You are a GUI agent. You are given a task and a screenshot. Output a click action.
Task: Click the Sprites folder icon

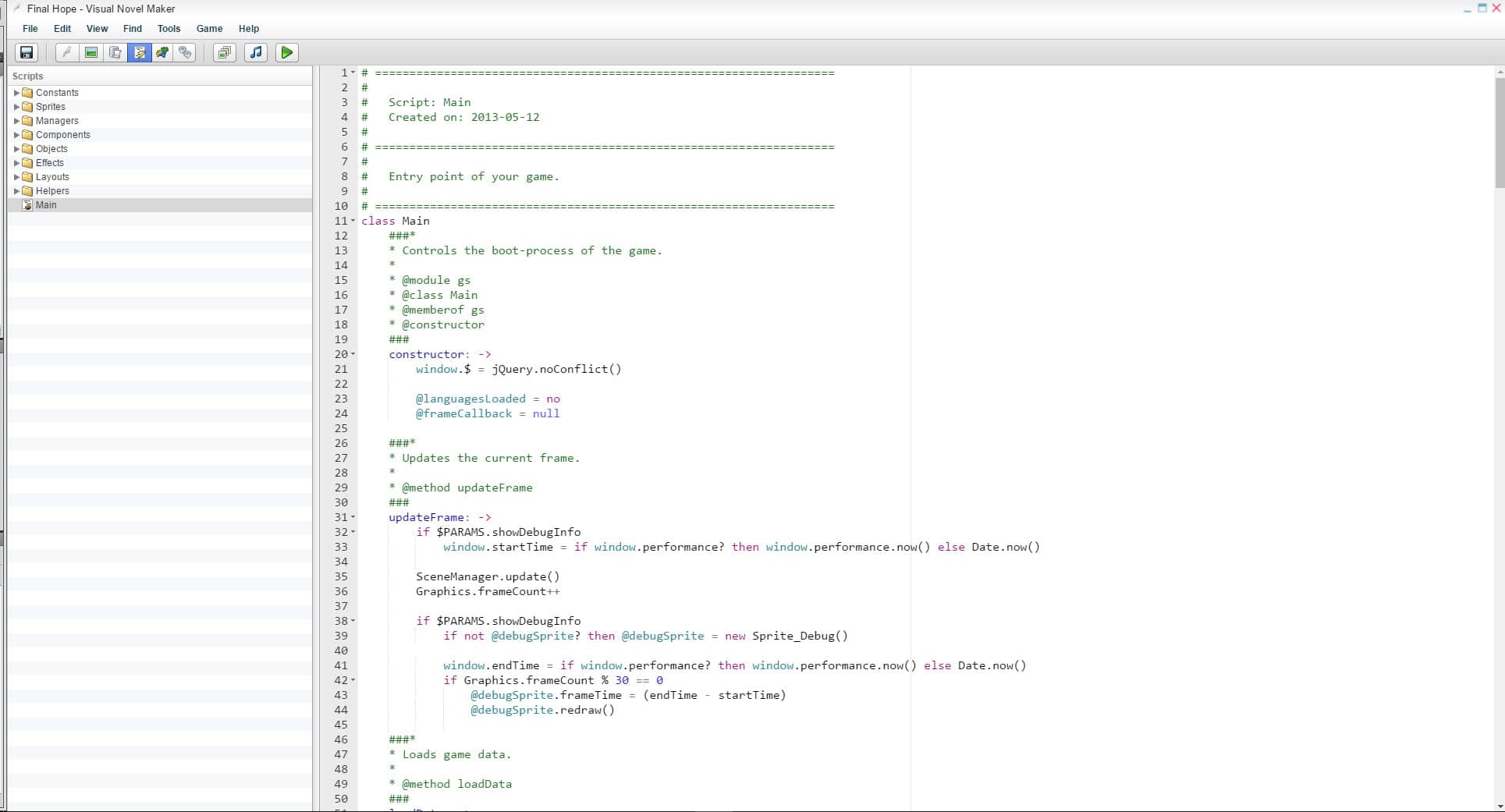click(27, 107)
